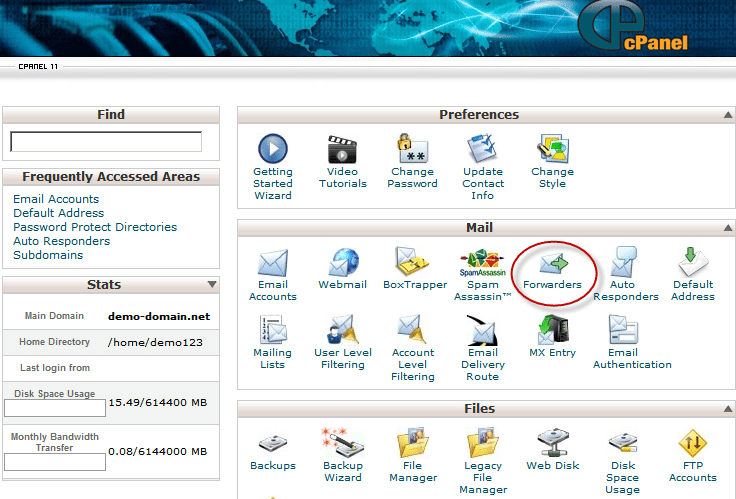Click the CPANEL 11 label

pos(38,67)
